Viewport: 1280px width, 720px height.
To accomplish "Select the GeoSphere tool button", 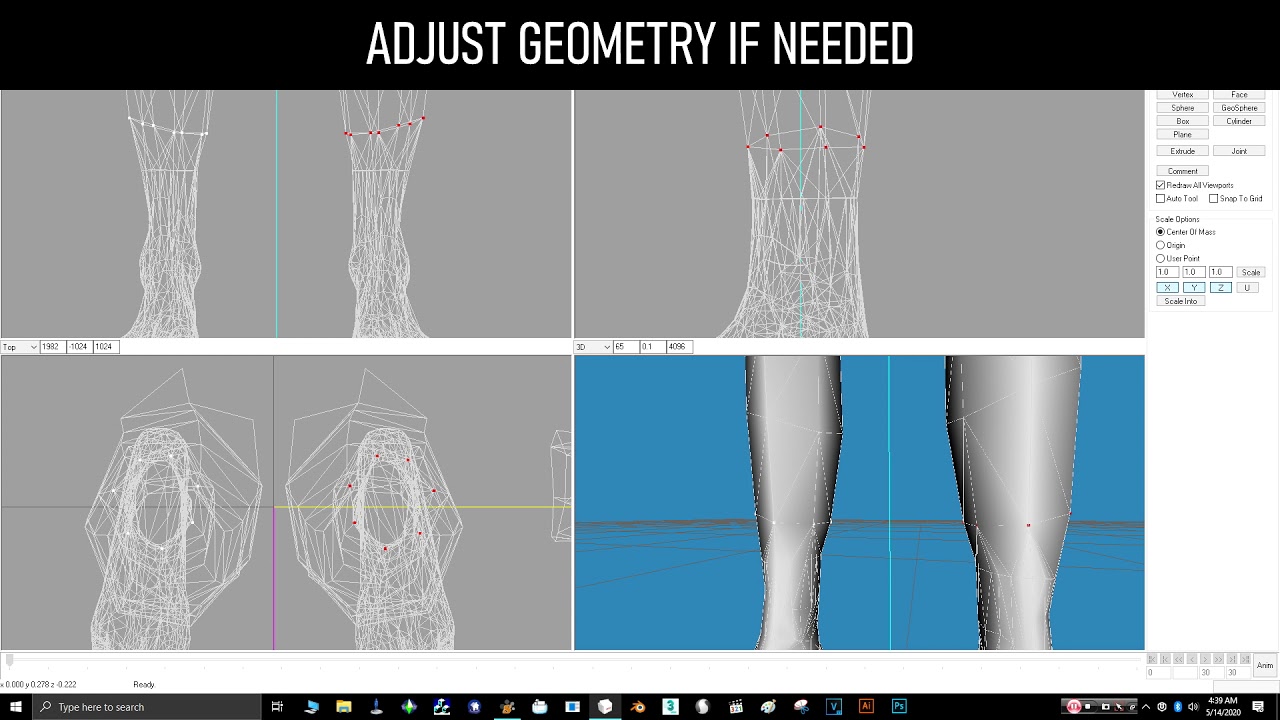I will 1239,108.
